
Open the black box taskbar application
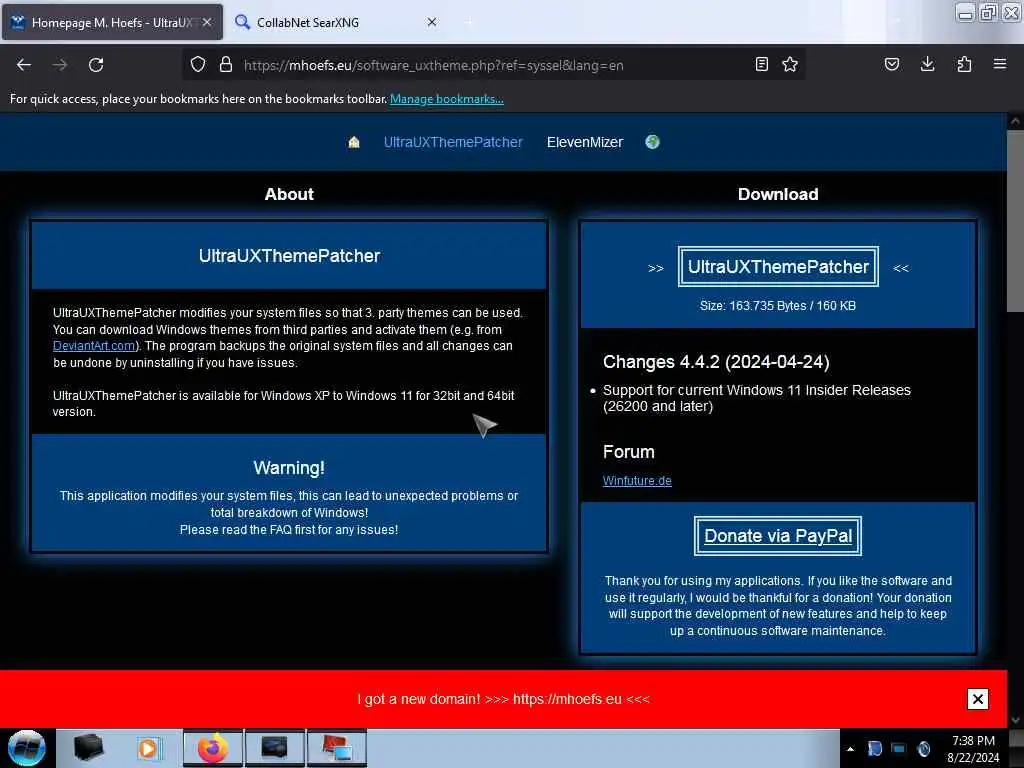[89, 748]
